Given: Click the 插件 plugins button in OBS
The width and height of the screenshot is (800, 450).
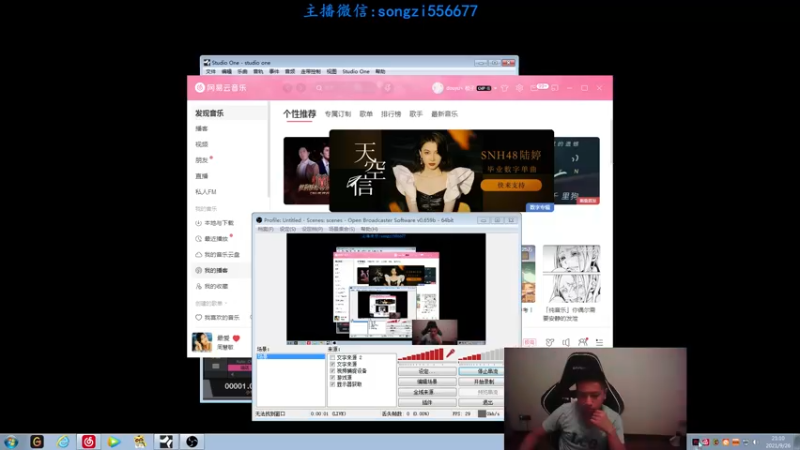Looking at the screenshot, I should coord(427,403).
